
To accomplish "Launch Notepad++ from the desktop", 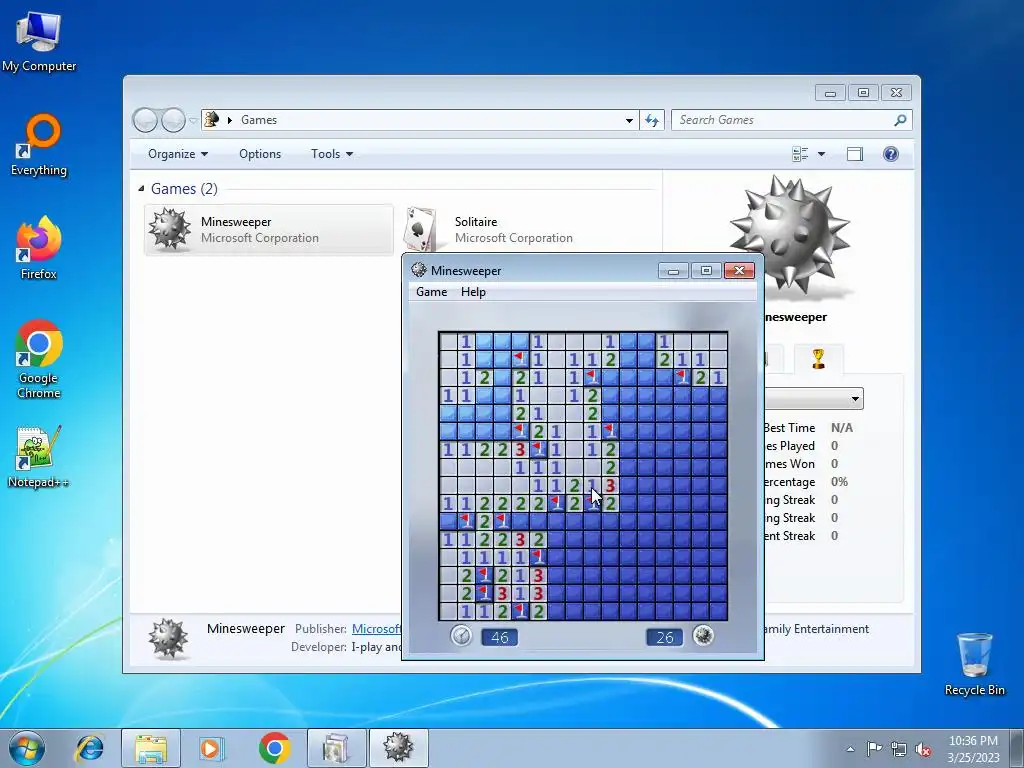I will pyautogui.click(x=39, y=457).
